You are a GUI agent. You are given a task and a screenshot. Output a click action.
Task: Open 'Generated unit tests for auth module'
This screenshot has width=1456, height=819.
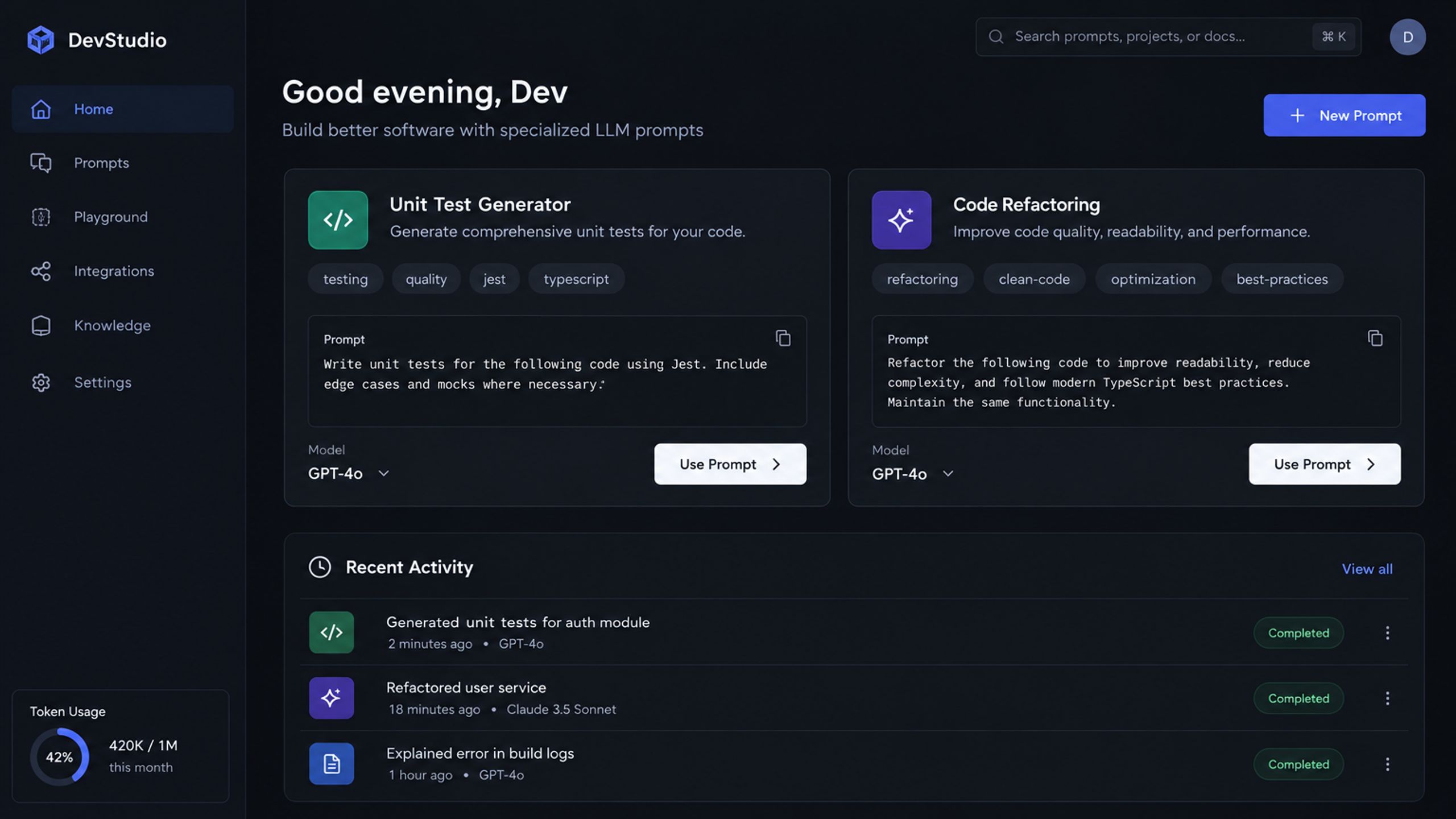518,622
